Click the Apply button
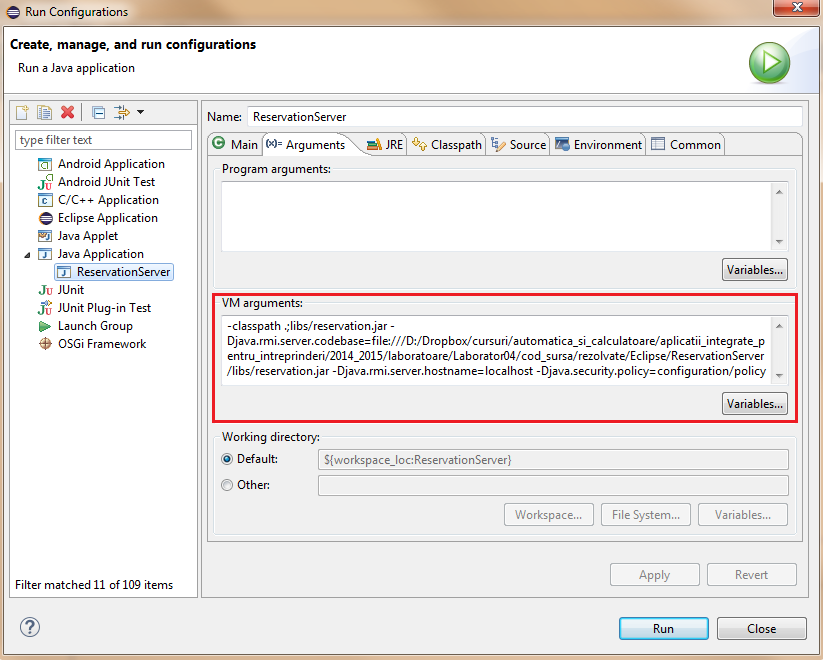This screenshot has width=823, height=660. point(655,574)
